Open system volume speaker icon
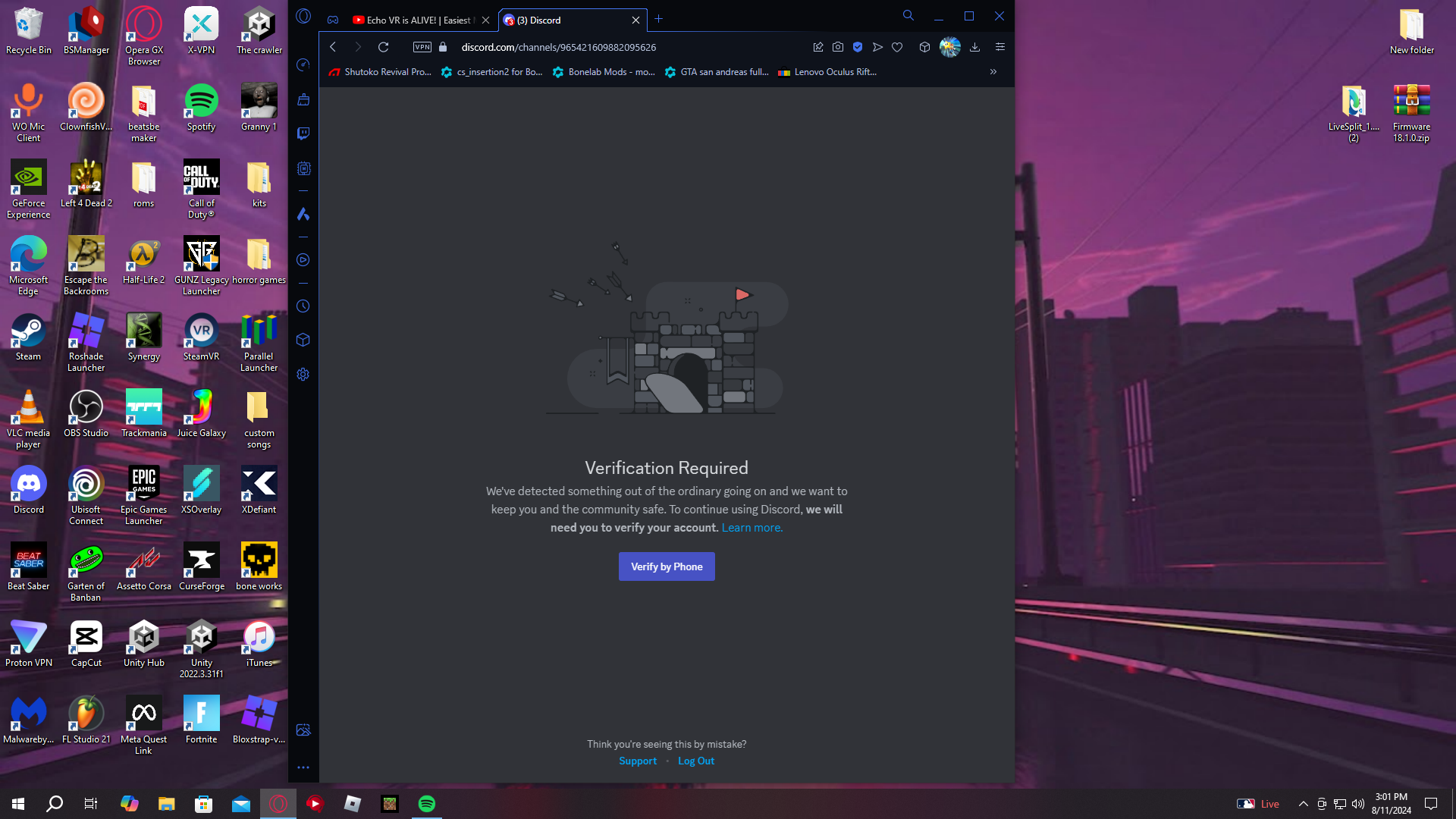Viewport: 1456px width, 819px height. click(1358, 804)
